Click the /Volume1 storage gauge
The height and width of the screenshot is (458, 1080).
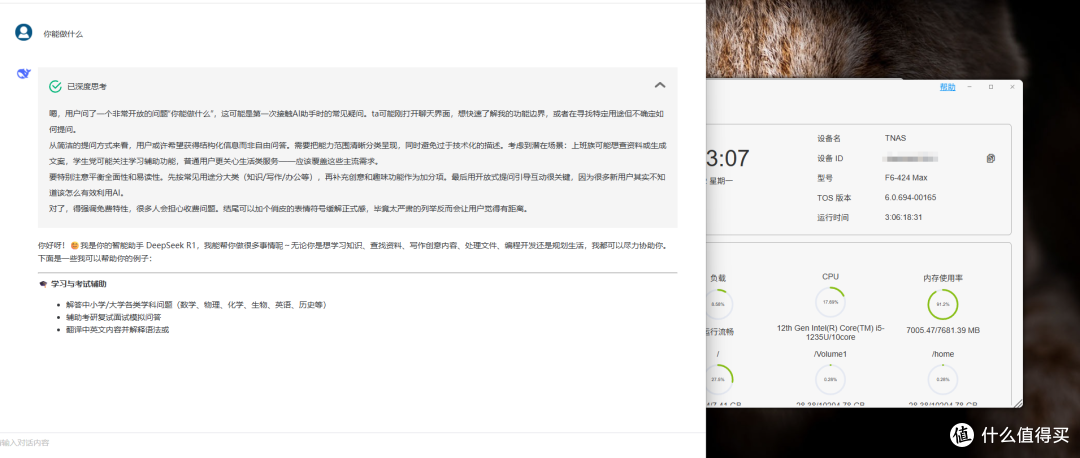[830, 379]
